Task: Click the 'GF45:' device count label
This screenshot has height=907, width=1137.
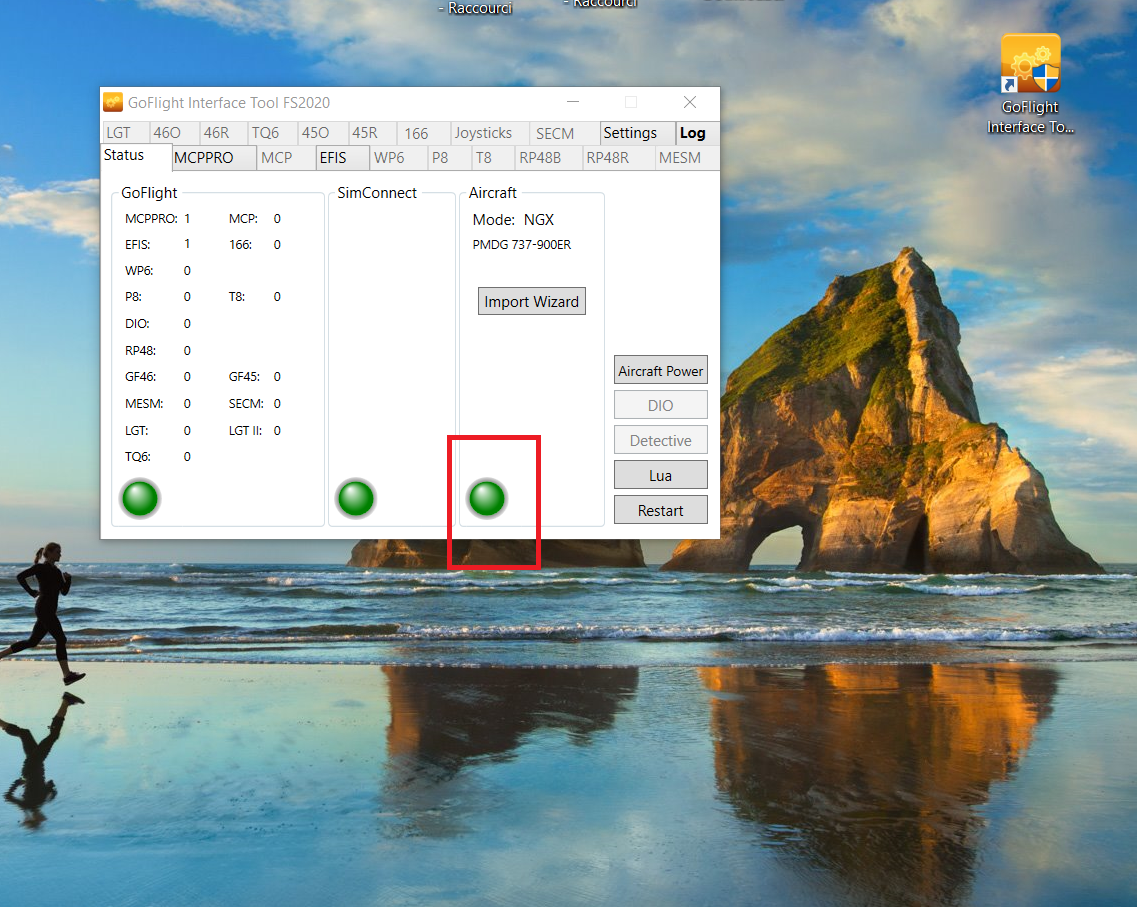Action: [x=244, y=377]
